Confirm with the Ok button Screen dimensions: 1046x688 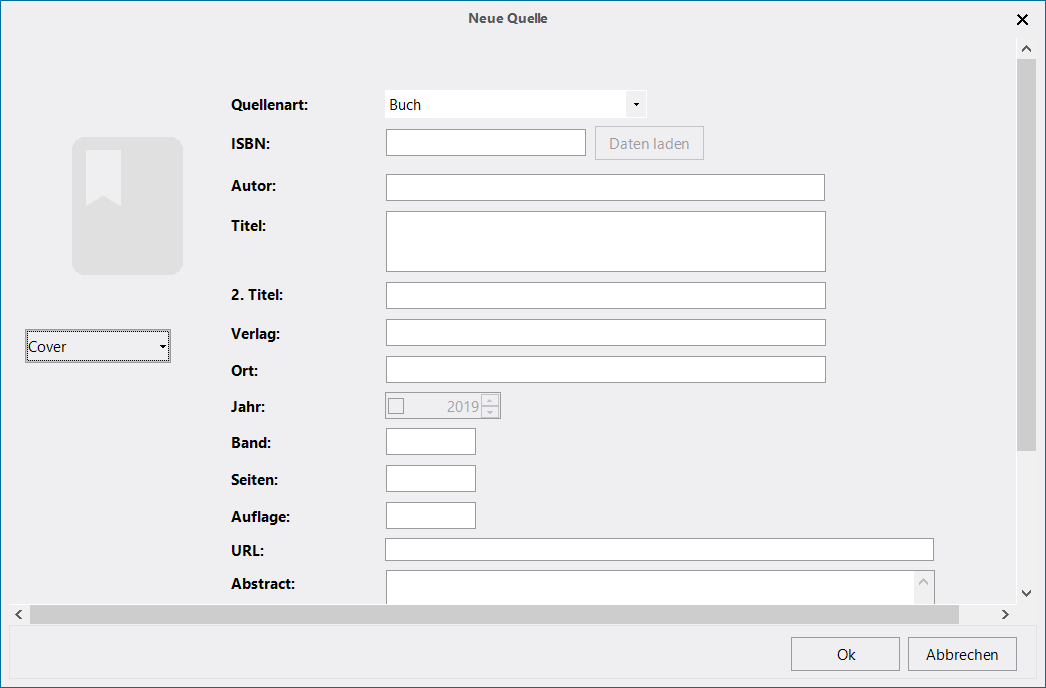845,654
